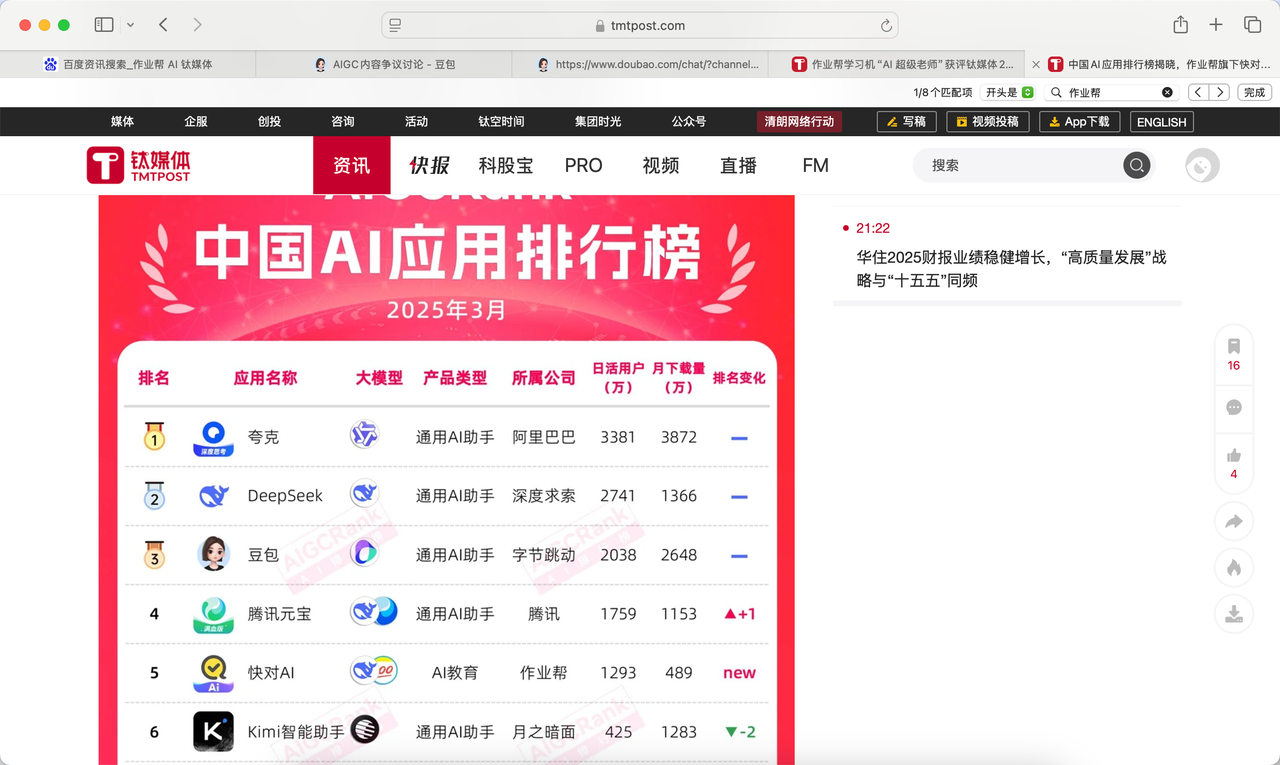Click the 清朗网络行动 banner link
Screen dimensions: 1280x765
click(799, 121)
